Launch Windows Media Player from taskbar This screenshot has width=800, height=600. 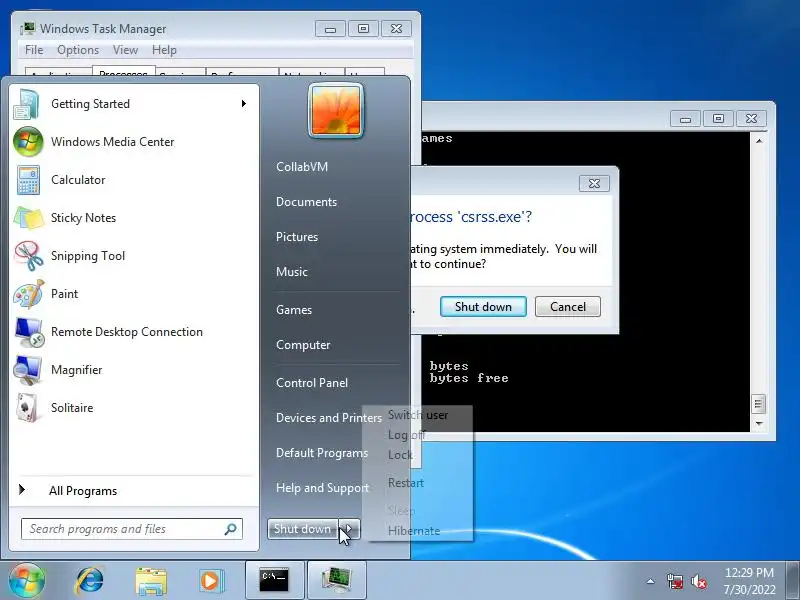pyautogui.click(x=211, y=581)
